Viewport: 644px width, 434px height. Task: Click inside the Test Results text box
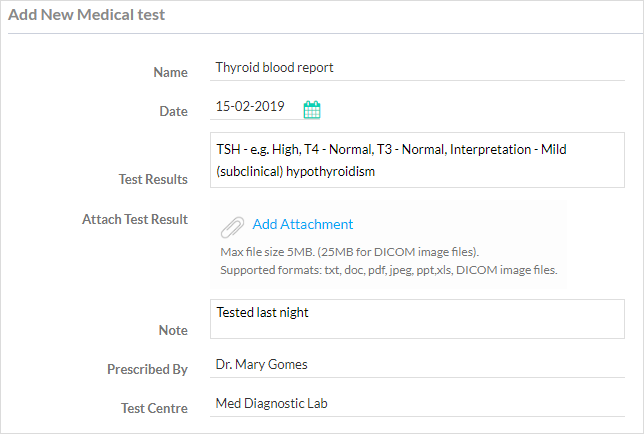click(x=417, y=160)
